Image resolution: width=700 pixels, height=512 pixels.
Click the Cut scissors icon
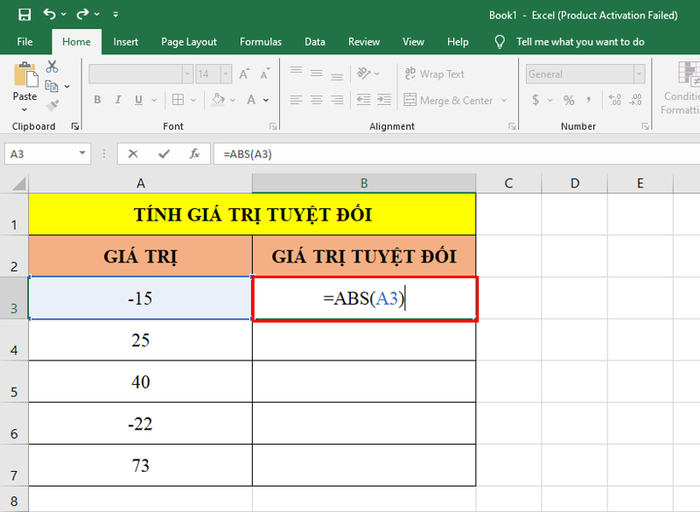point(52,67)
